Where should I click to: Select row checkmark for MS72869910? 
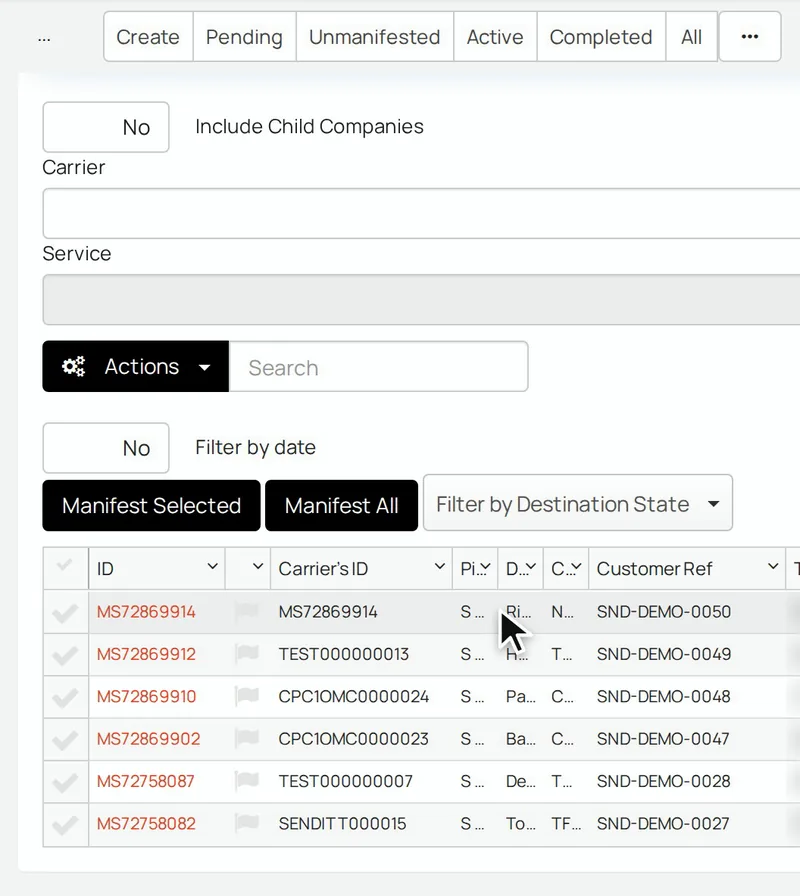coord(65,697)
